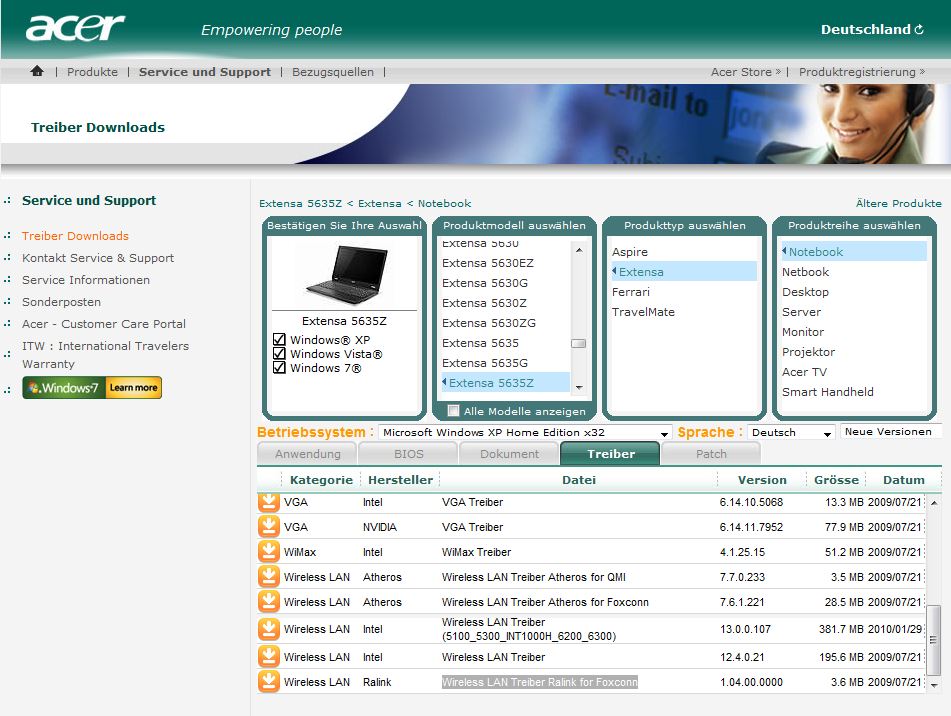Viewport: 951px width, 716px height.
Task: Toggle the Windows XP checkbox
Action: click(279, 340)
